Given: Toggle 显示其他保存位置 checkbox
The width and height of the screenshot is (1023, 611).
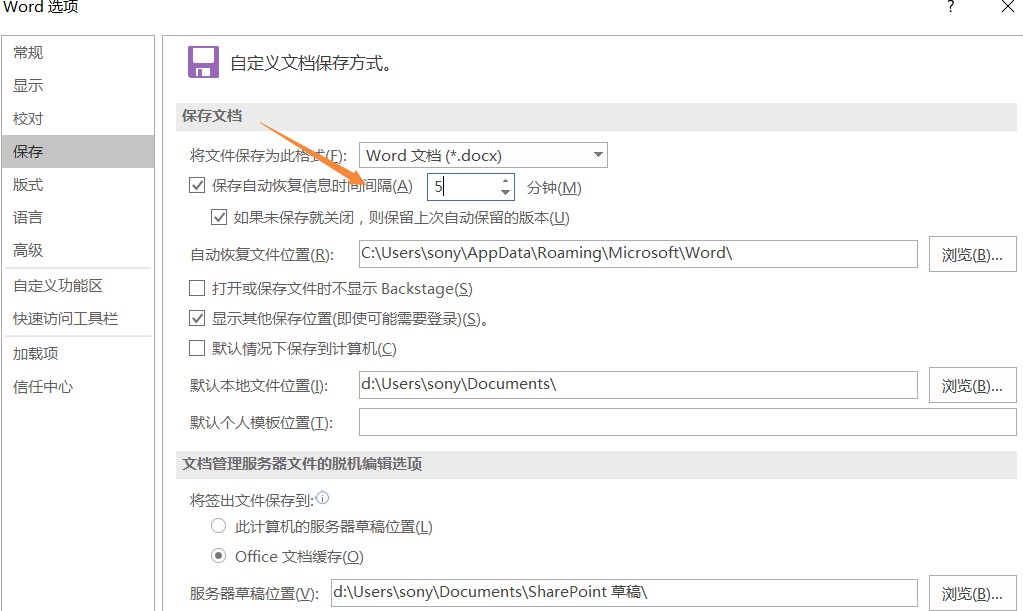Looking at the screenshot, I should click(x=197, y=318).
